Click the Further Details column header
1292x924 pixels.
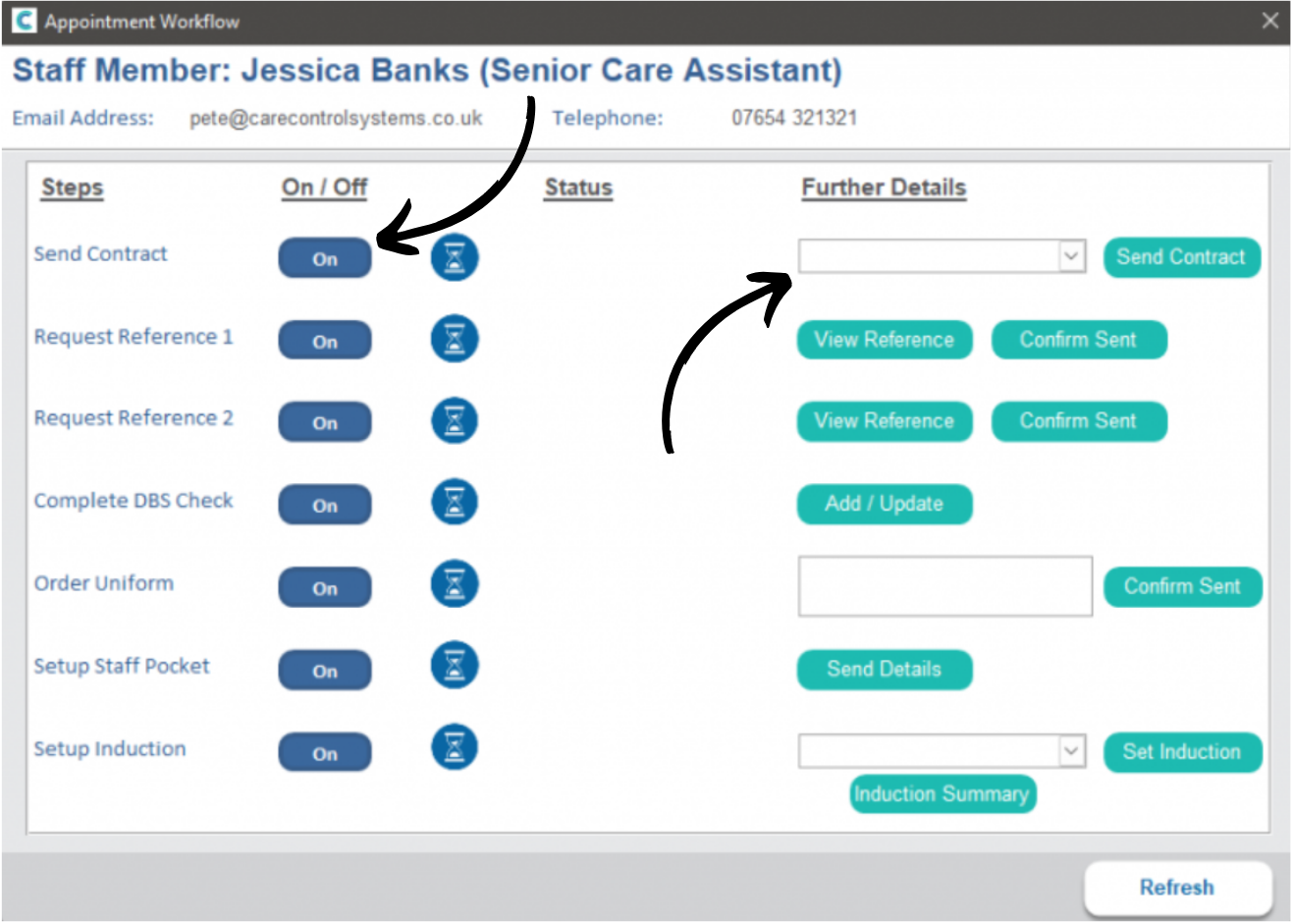884,188
